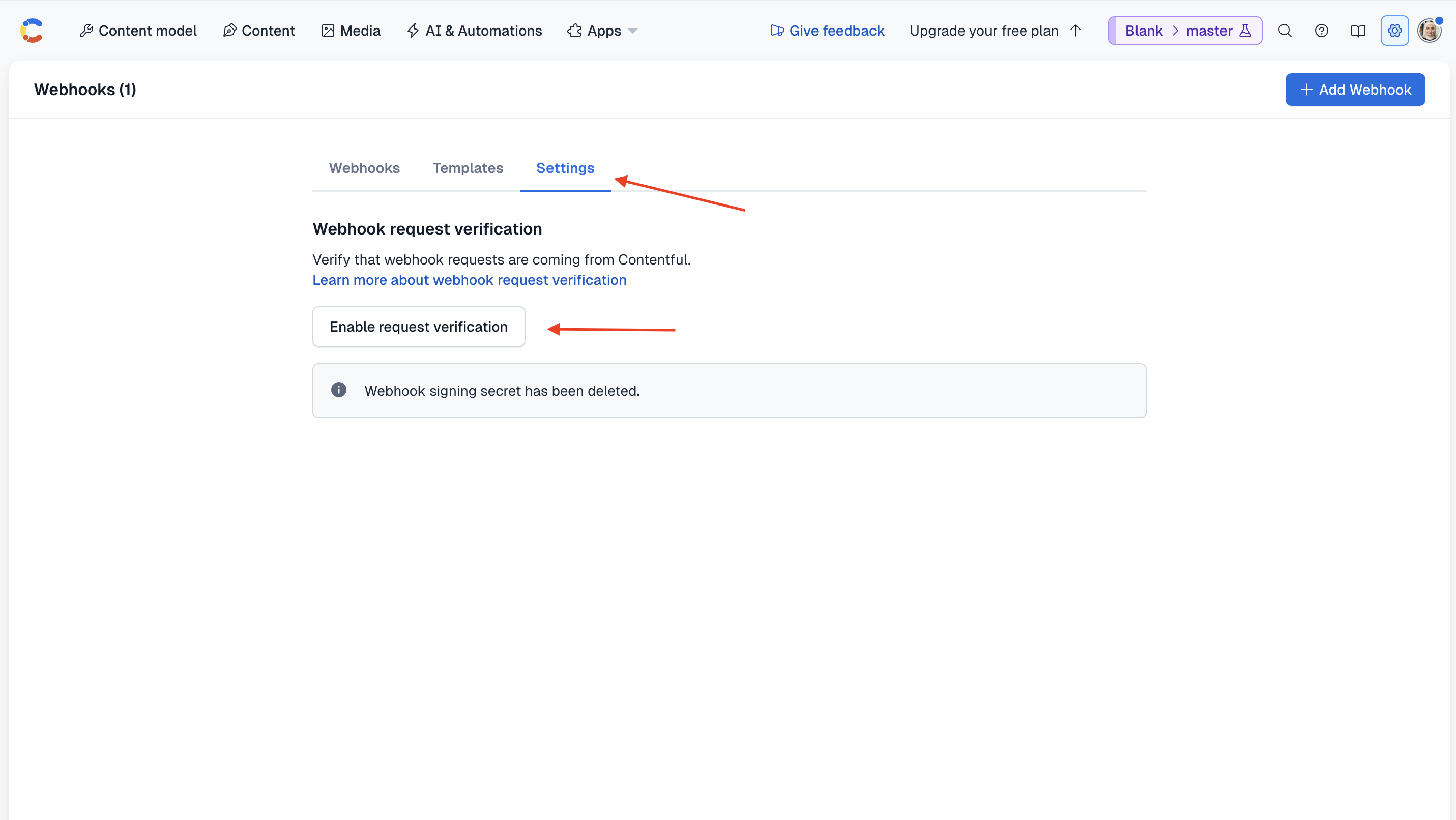Click the Give feedback megaphone icon
Image resolution: width=1456 pixels, height=820 pixels.
(777, 31)
